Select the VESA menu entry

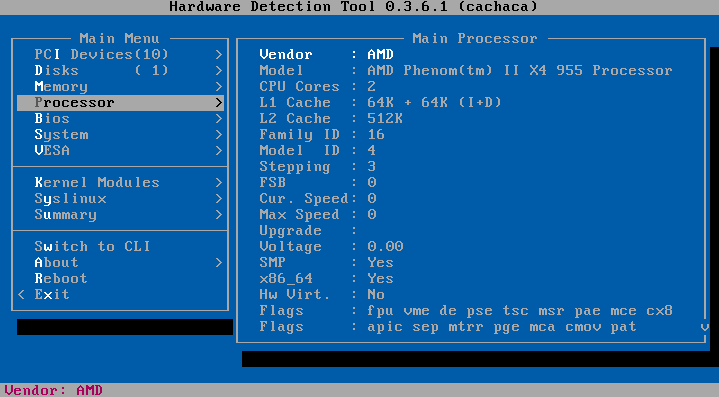[120, 151]
